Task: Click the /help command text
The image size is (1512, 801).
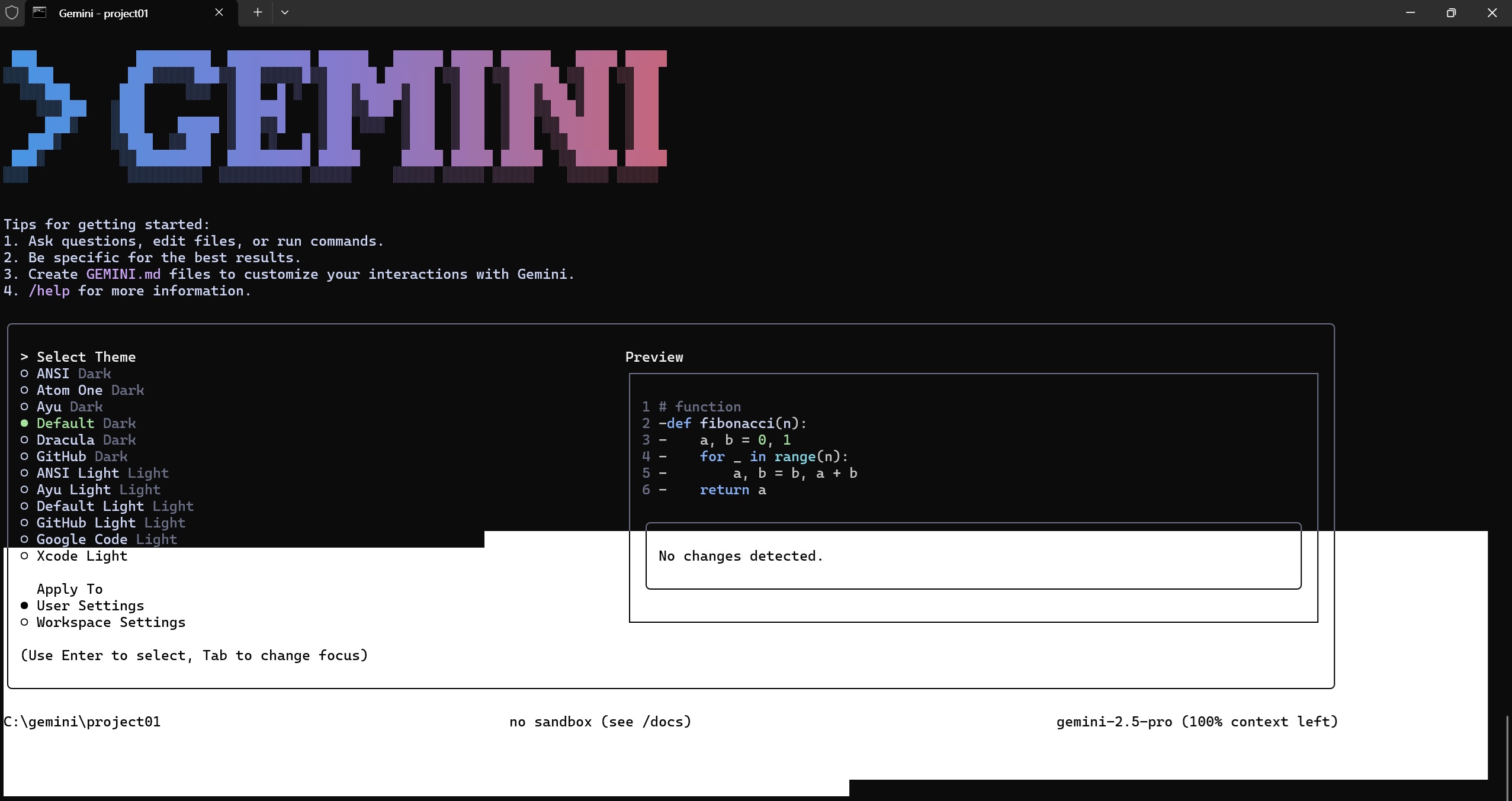Action: [x=49, y=291]
